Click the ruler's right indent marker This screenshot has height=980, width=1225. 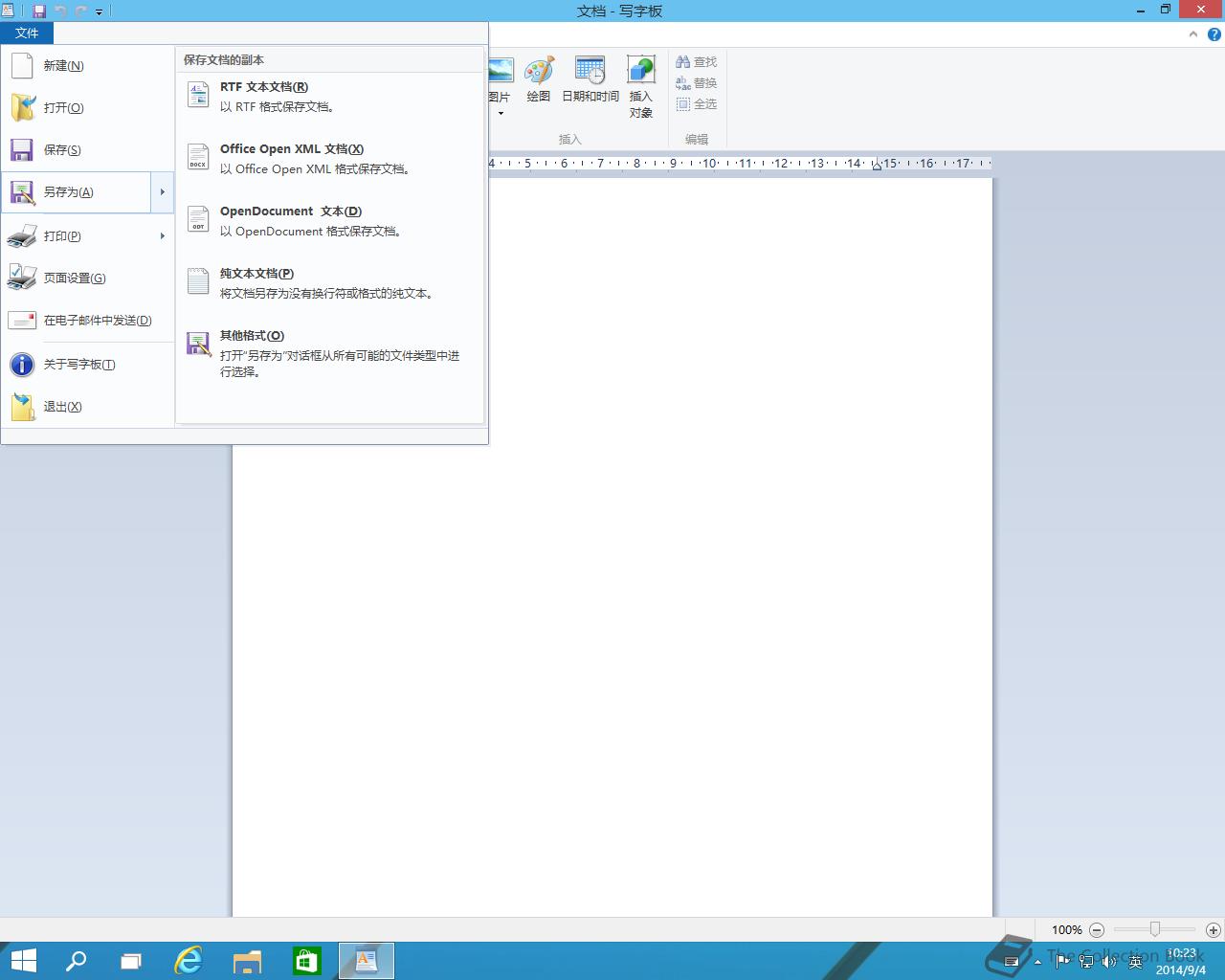click(x=877, y=166)
